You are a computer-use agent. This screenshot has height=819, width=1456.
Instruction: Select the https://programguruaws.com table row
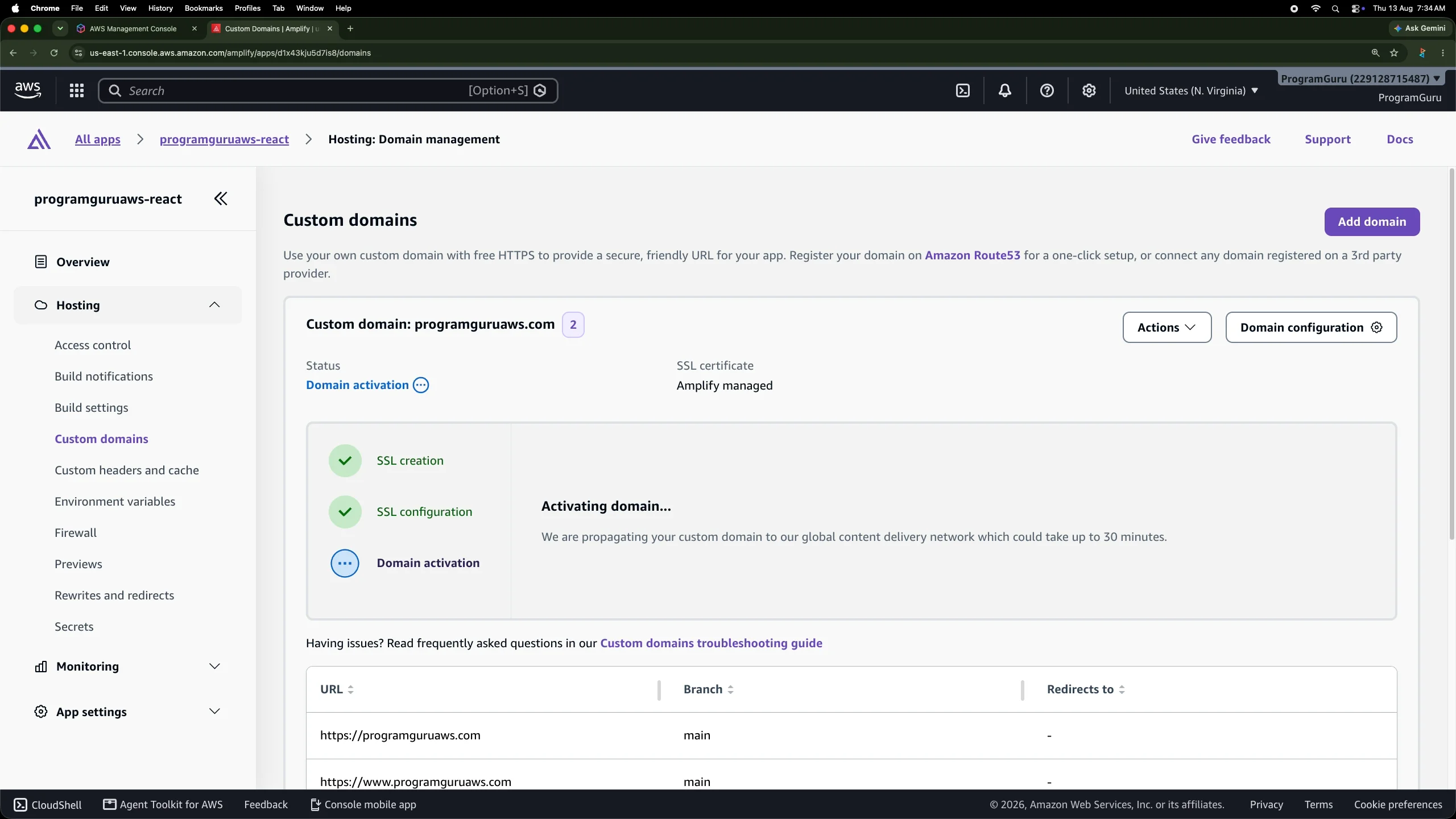(851, 735)
